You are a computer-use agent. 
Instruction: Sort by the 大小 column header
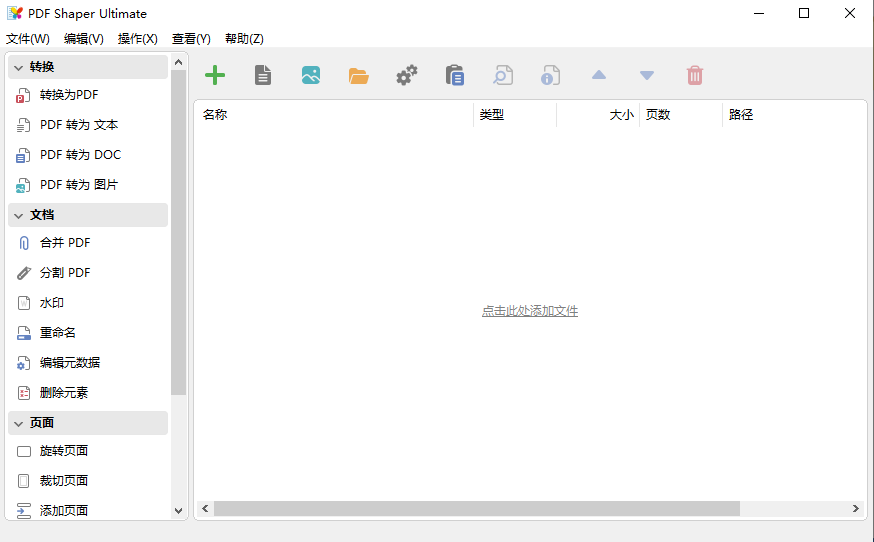(598, 114)
